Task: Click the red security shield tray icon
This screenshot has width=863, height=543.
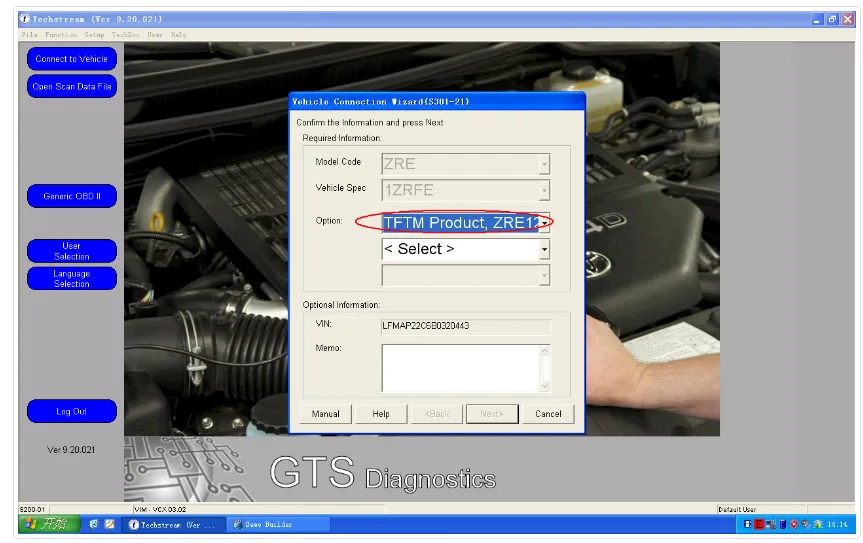Action: coord(794,524)
